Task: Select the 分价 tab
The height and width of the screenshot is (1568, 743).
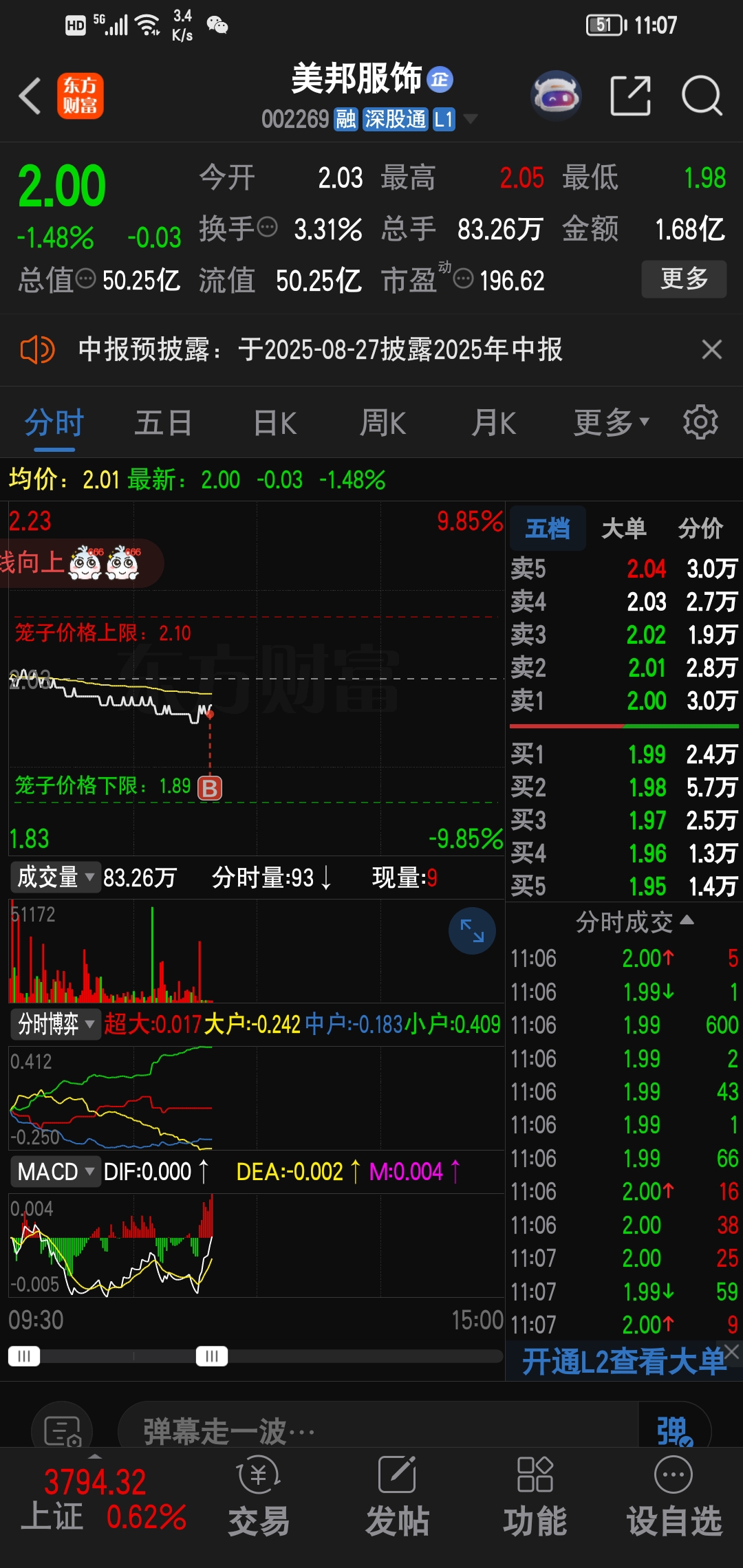Action: coord(700,528)
